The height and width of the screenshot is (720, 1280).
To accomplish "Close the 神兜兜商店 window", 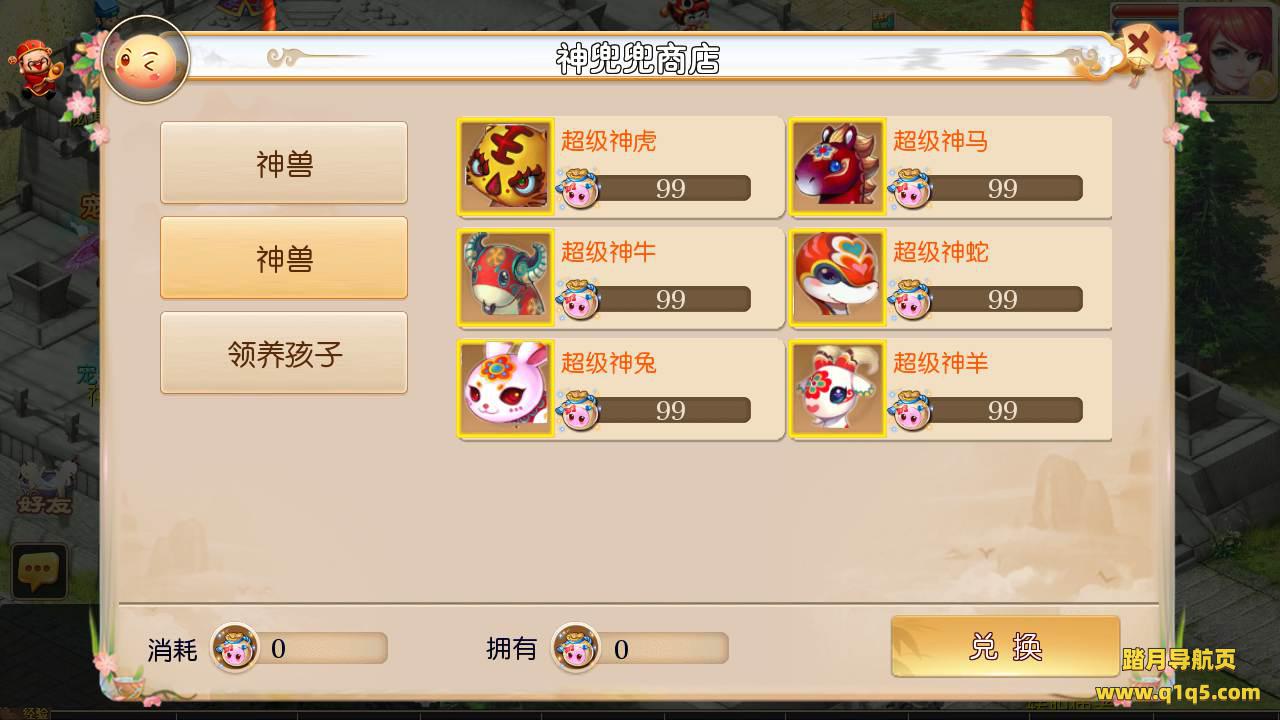I will (1139, 46).
